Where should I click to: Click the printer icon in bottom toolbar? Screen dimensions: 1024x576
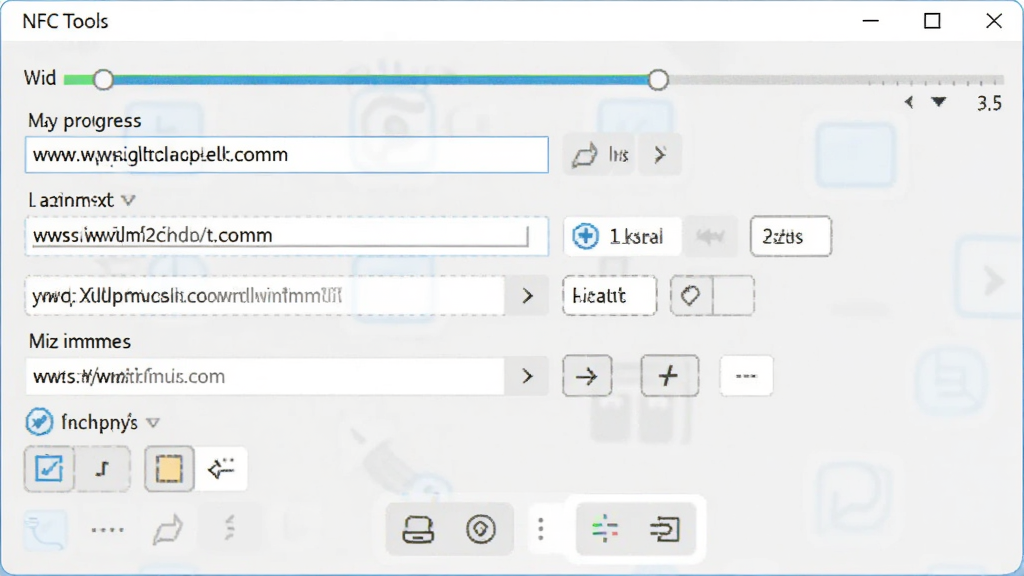pyautogui.click(x=418, y=529)
